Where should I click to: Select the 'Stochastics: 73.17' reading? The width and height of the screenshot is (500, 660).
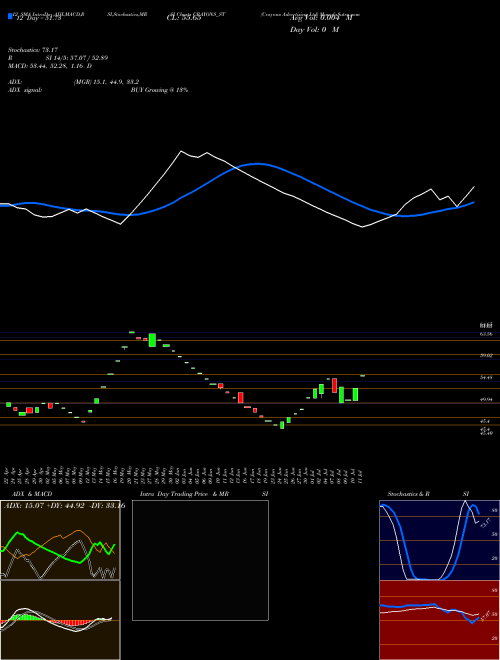tap(32, 50)
